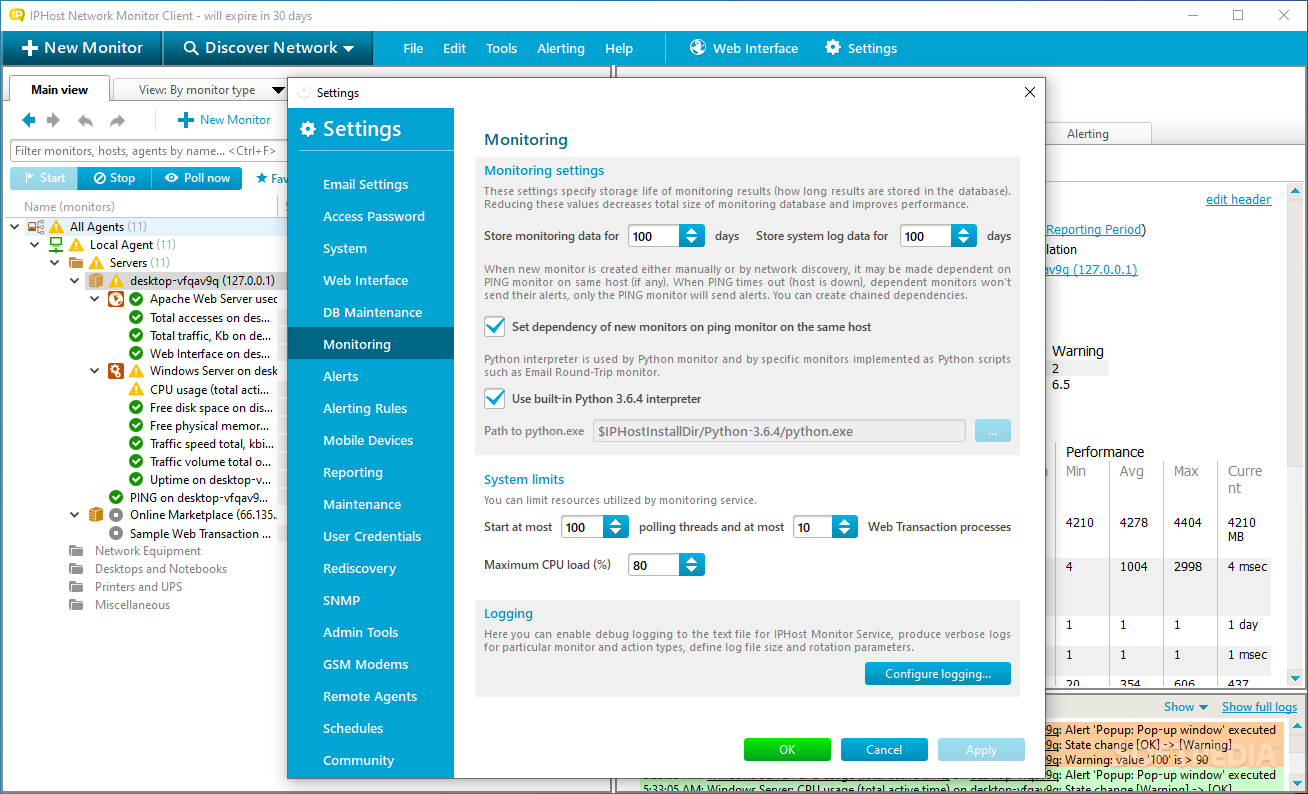Image resolution: width=1308 pixels, height=794 pixels.
Task: Click the Desktops and Notebooks folder icon
Action: (x=76, y=569)
